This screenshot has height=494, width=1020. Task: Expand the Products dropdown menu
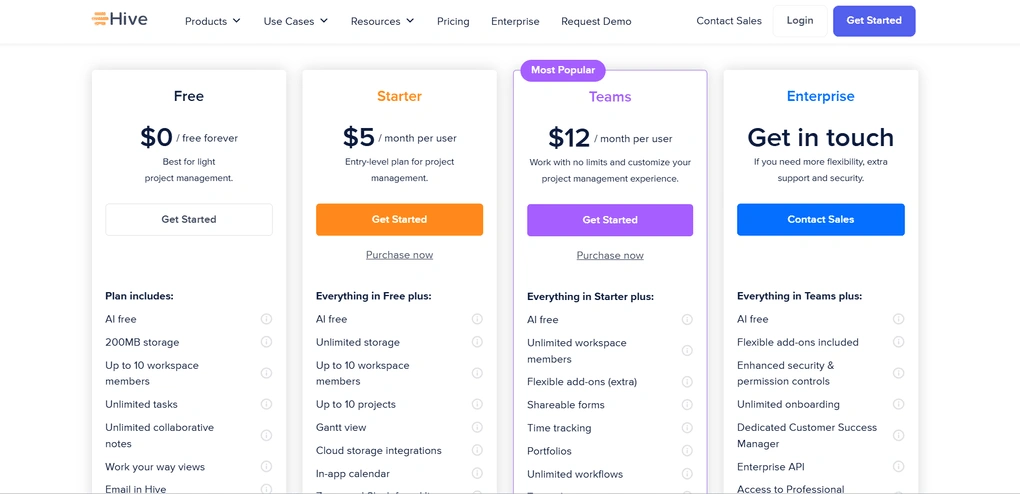[x=213, y=21]
